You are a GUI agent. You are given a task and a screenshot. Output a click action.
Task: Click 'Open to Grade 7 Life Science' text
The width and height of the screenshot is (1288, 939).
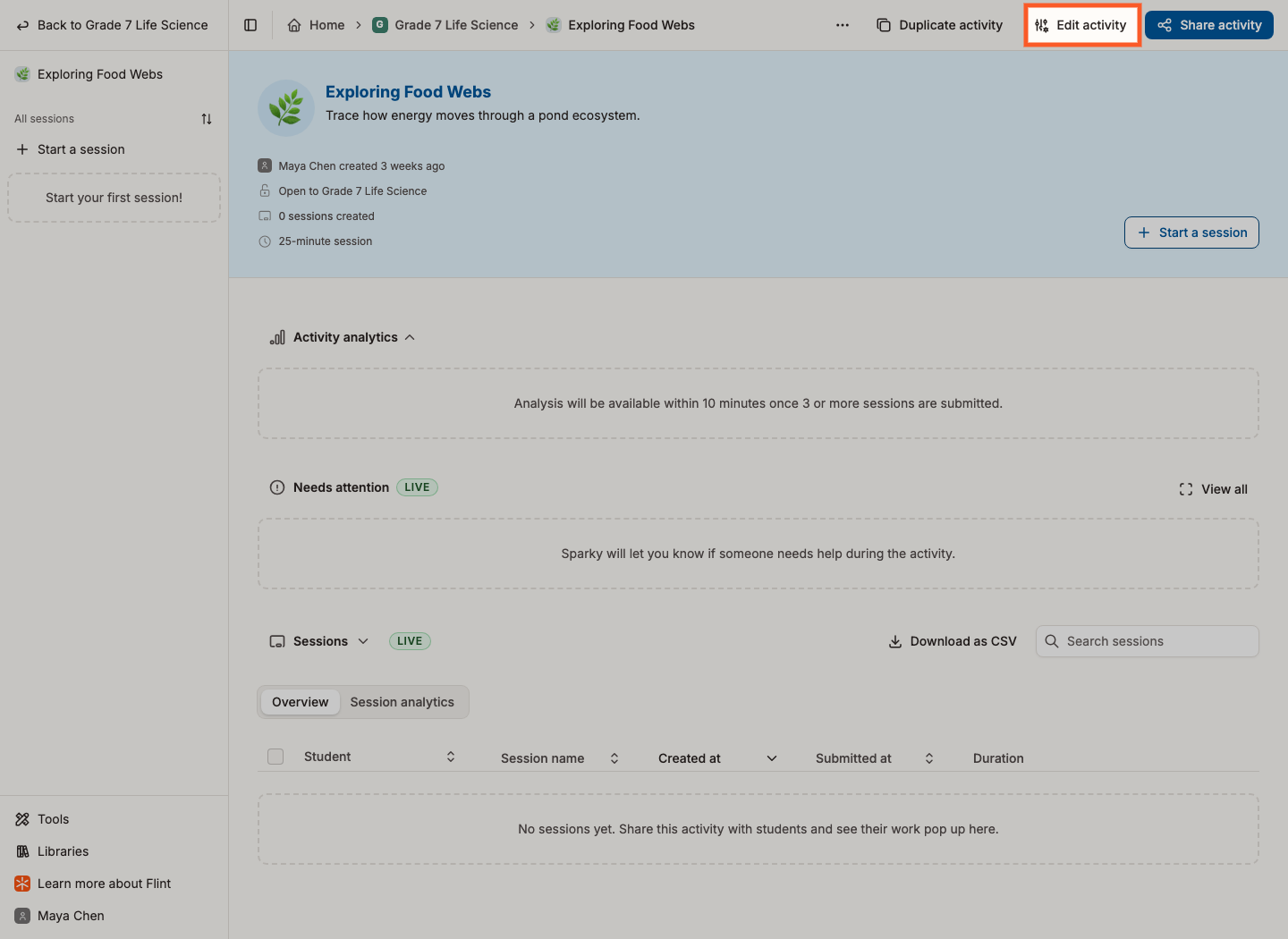[x=352, y=191]
